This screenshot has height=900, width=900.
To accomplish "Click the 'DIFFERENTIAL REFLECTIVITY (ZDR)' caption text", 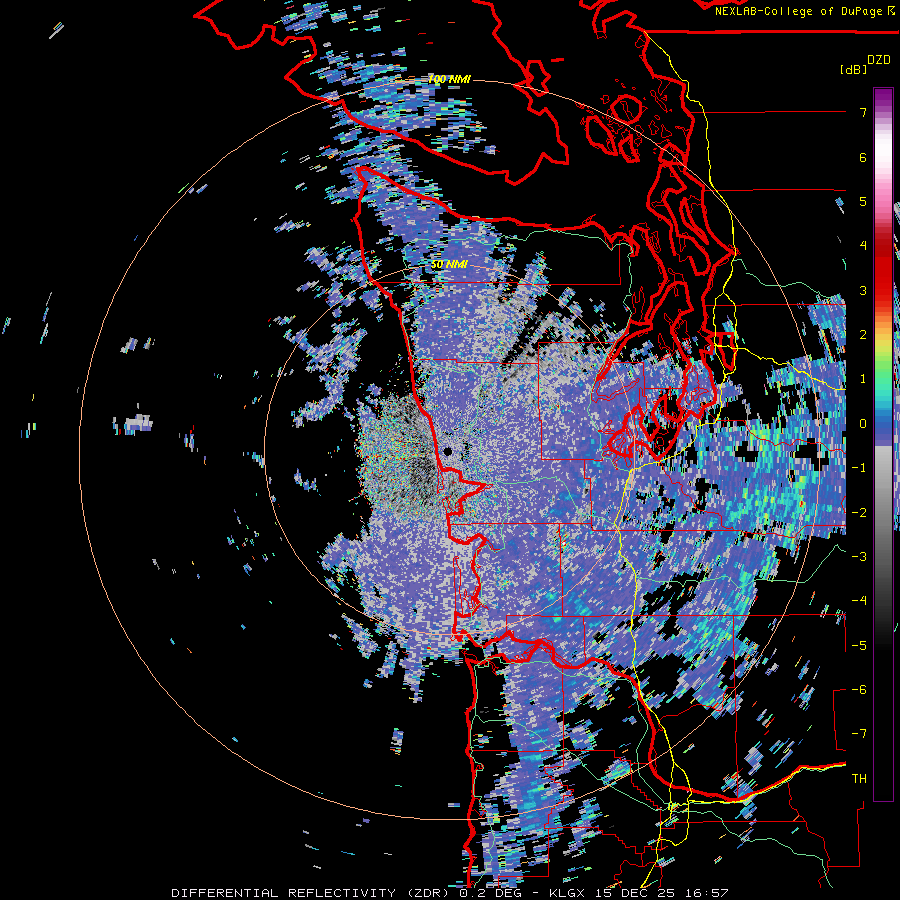I will [312, 893].
